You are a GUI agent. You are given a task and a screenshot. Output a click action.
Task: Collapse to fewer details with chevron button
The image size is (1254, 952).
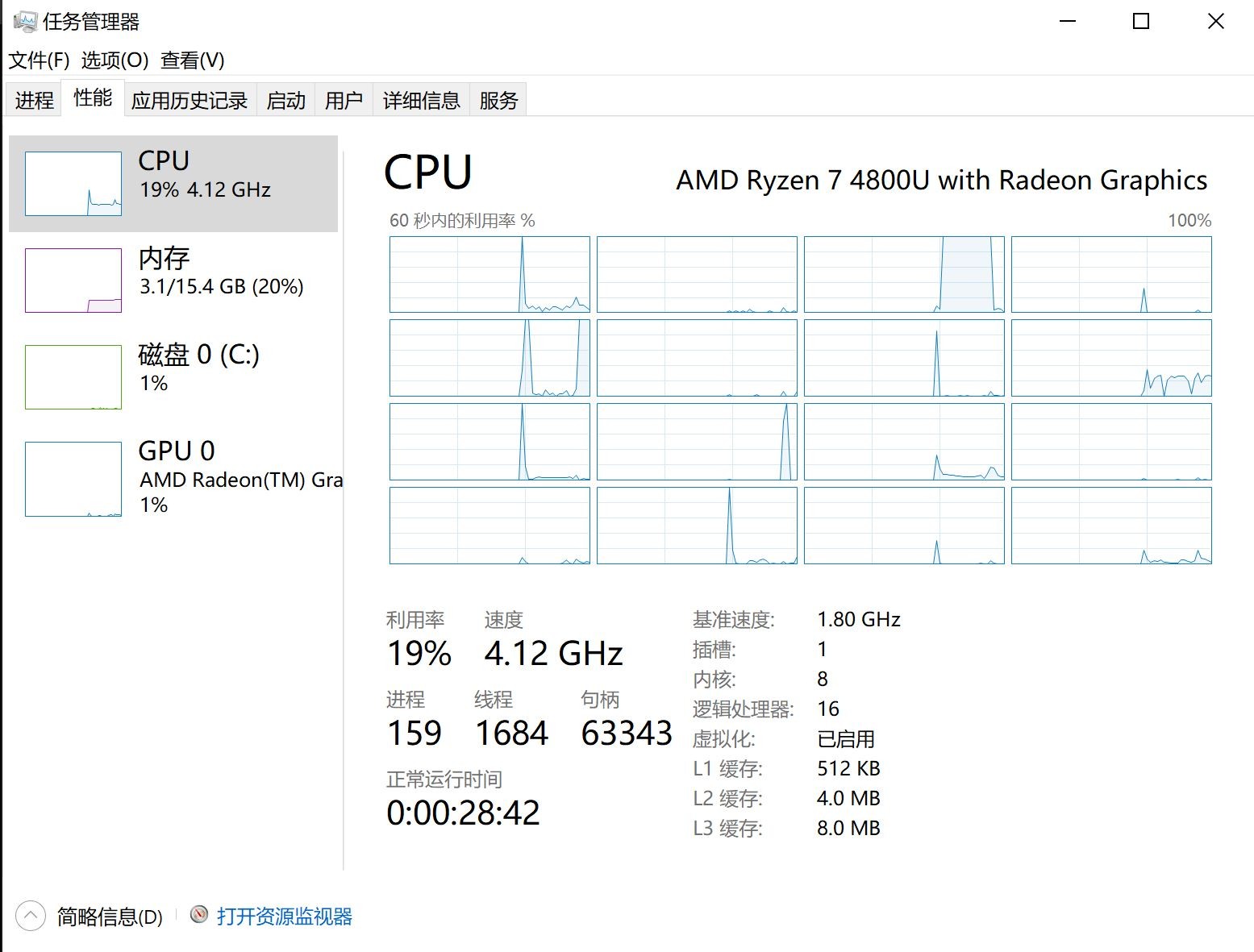[30, 916]
